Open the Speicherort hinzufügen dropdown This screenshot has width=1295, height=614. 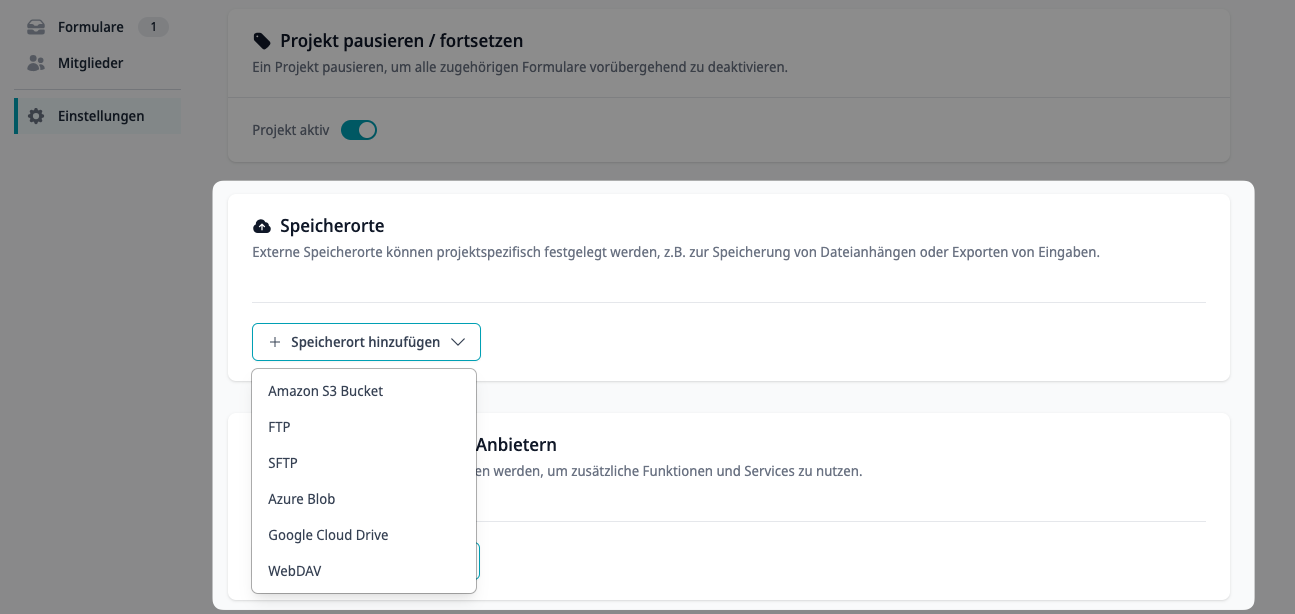point(366,342)
